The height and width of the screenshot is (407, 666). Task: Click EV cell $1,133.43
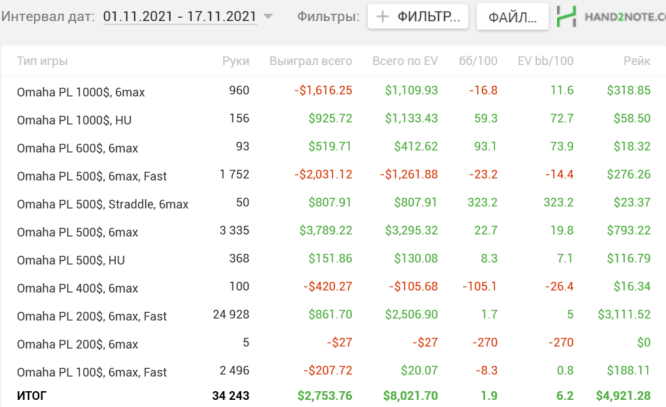pos(411,119)
